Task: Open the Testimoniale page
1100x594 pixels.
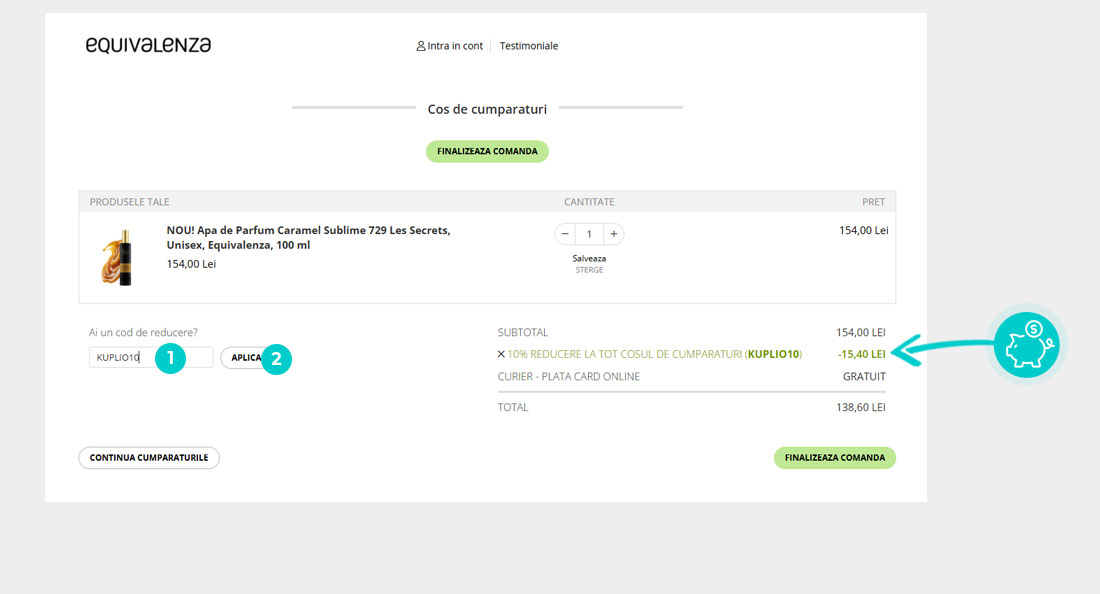Action: click(x=529, y=46)
